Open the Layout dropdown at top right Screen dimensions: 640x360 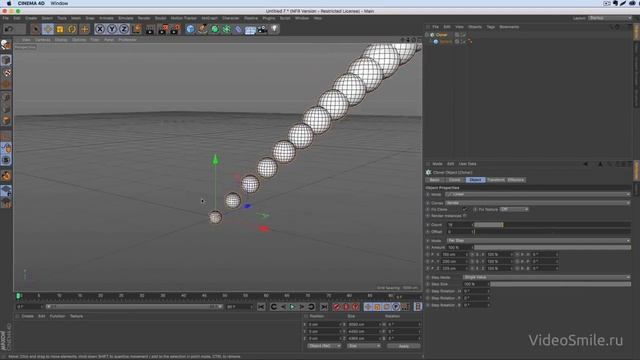[610, 18]
